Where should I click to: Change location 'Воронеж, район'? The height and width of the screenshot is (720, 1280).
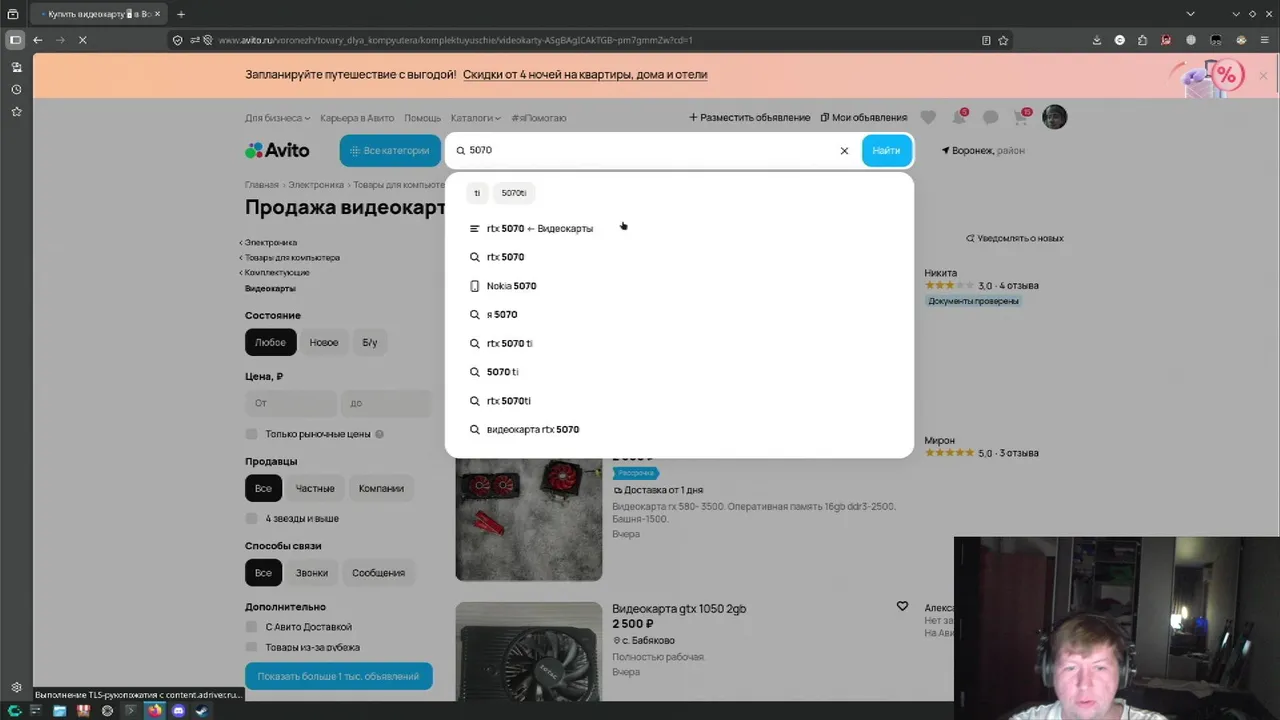tap(983, 151)
